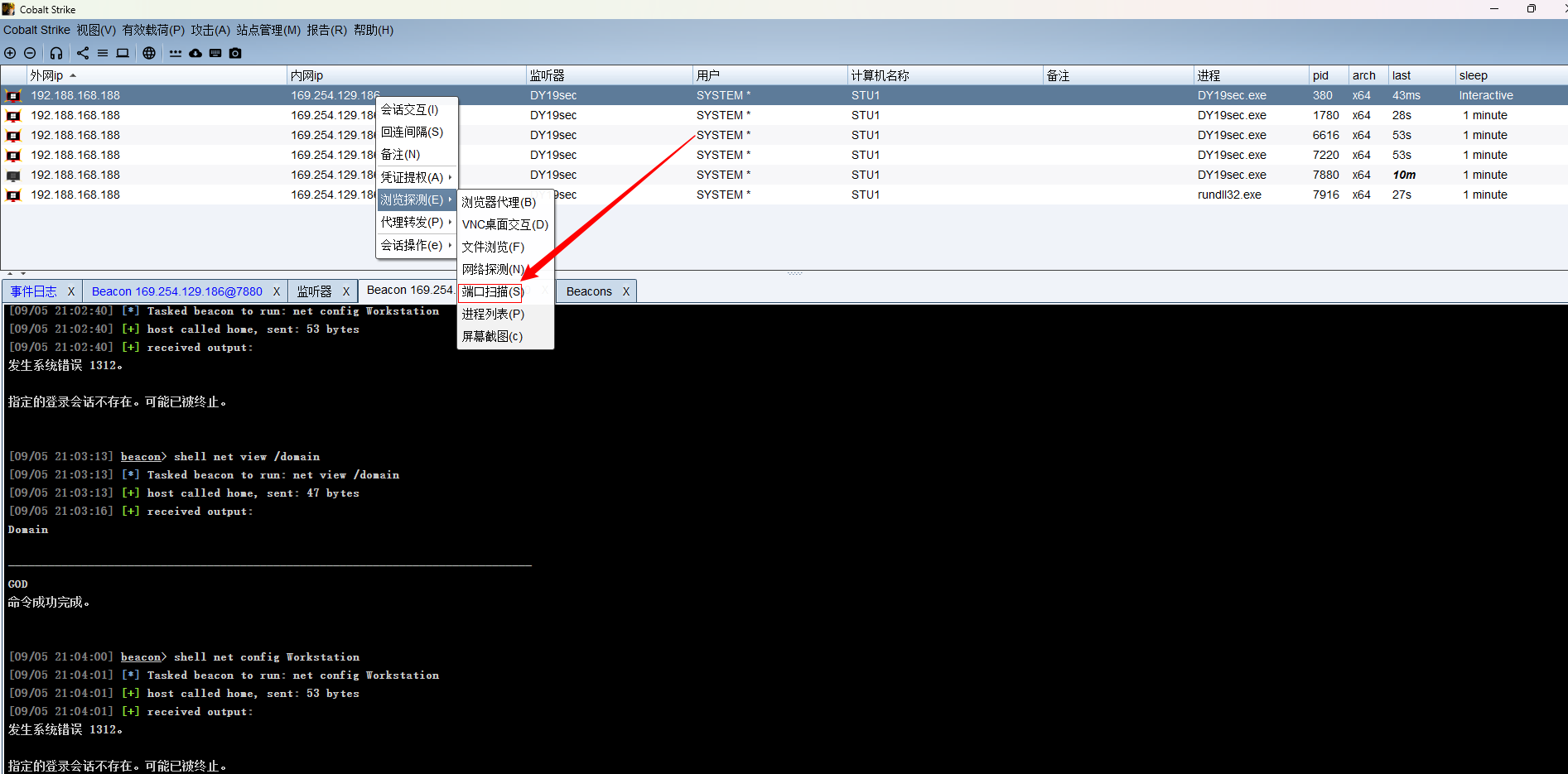Expand the 代理转发(P) submenu
1568x774 pixels.
(417, 222)
